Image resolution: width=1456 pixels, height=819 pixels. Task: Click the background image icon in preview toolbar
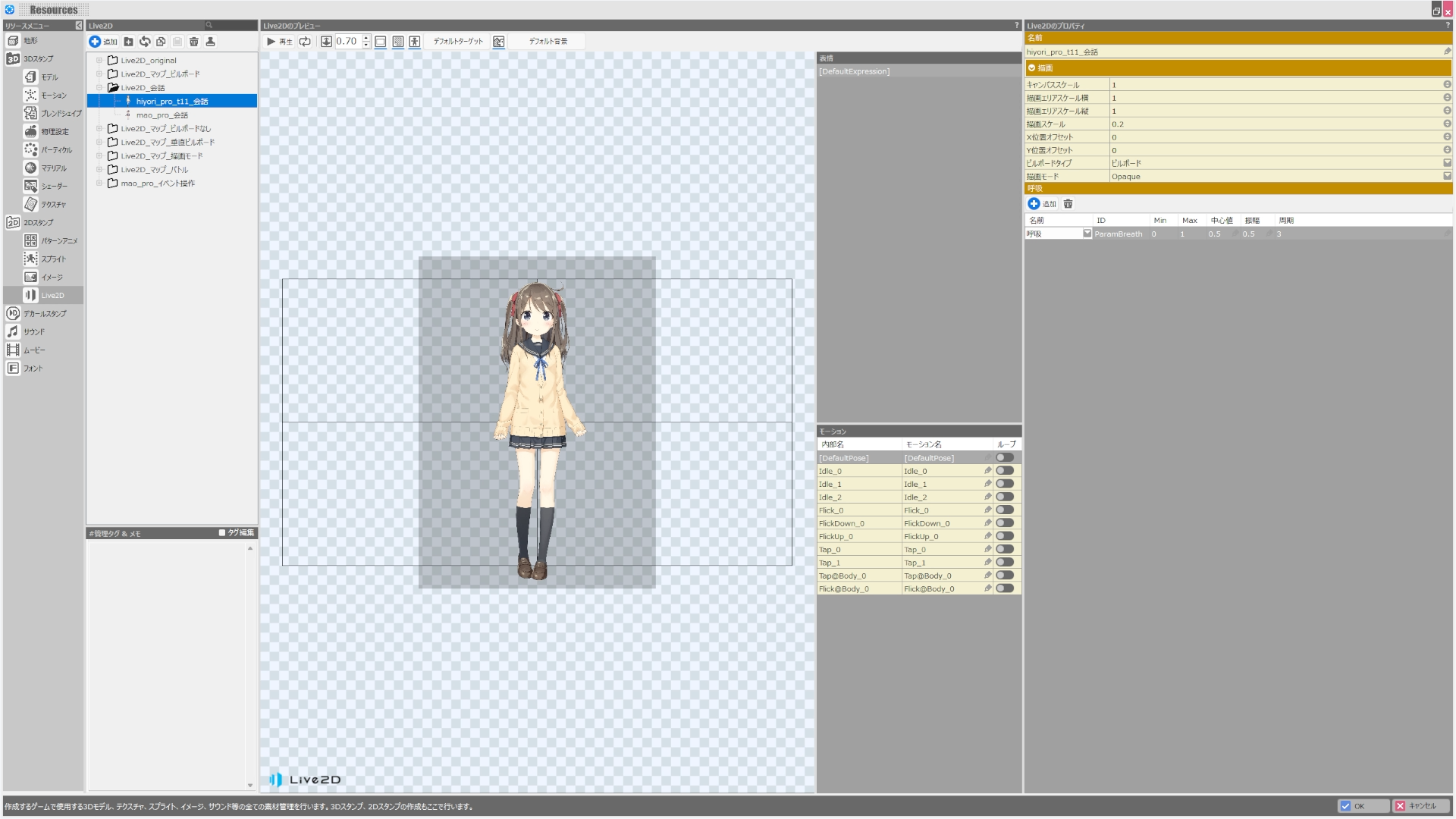(499, 42)
